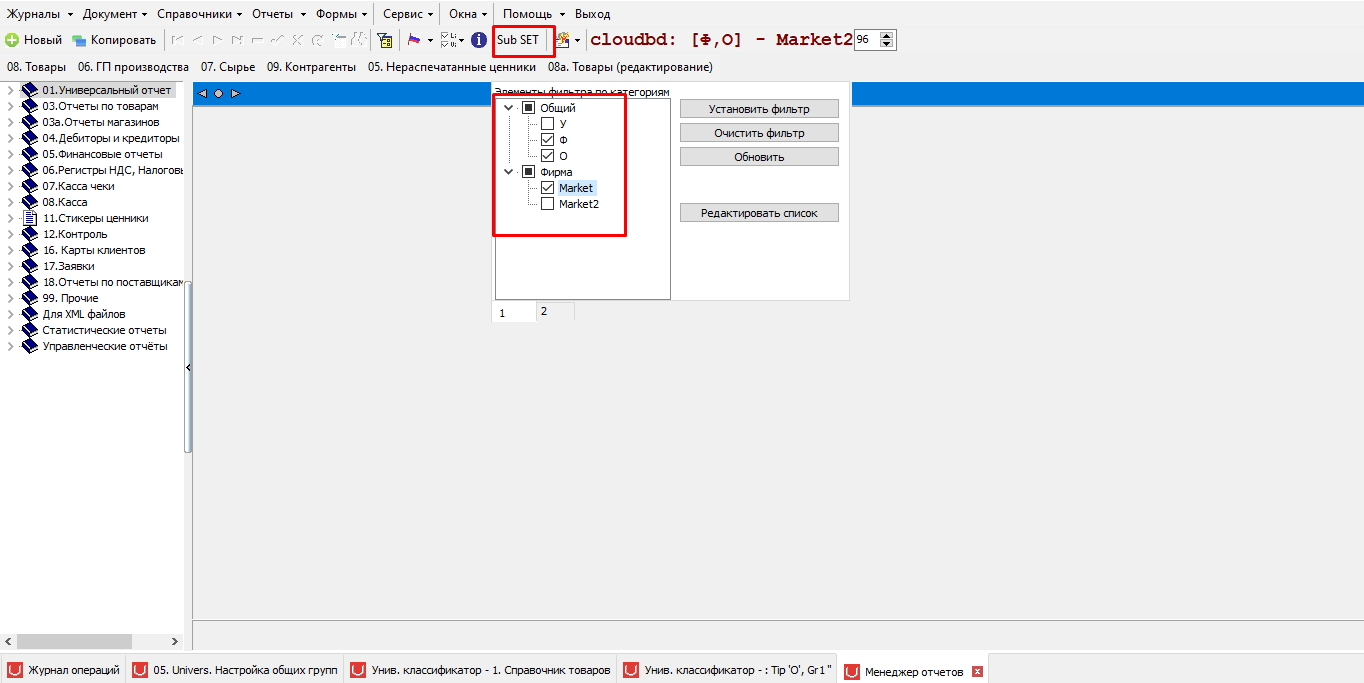1364x683 pixels.
Task: Close the Менеджер отчетов tab
Action: point(977,672)
